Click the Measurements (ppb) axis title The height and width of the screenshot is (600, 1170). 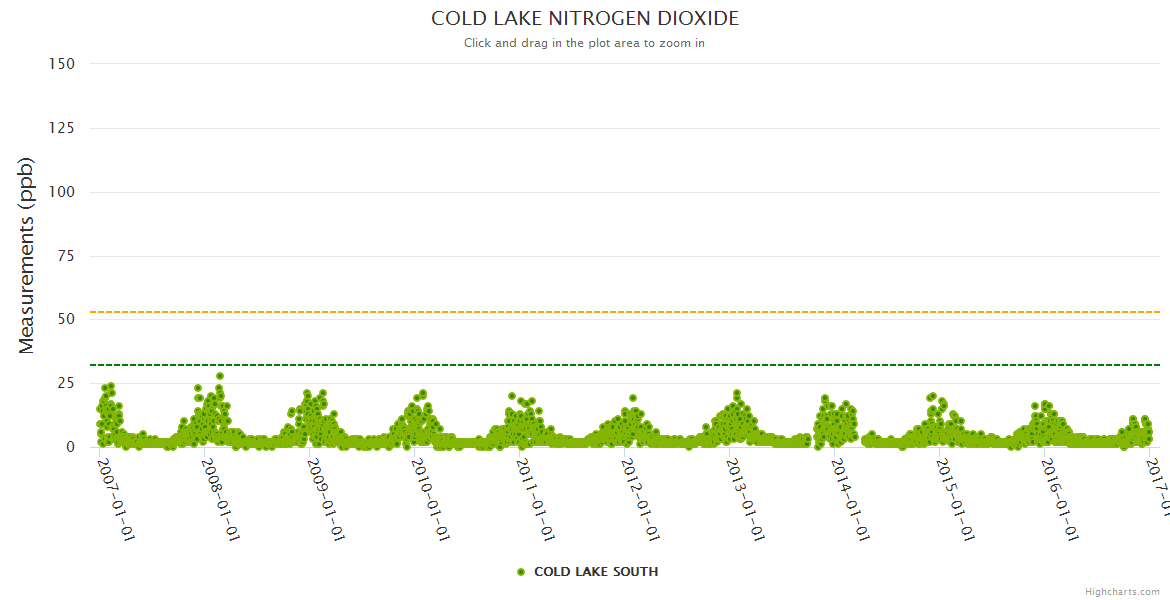coord(27,255)
